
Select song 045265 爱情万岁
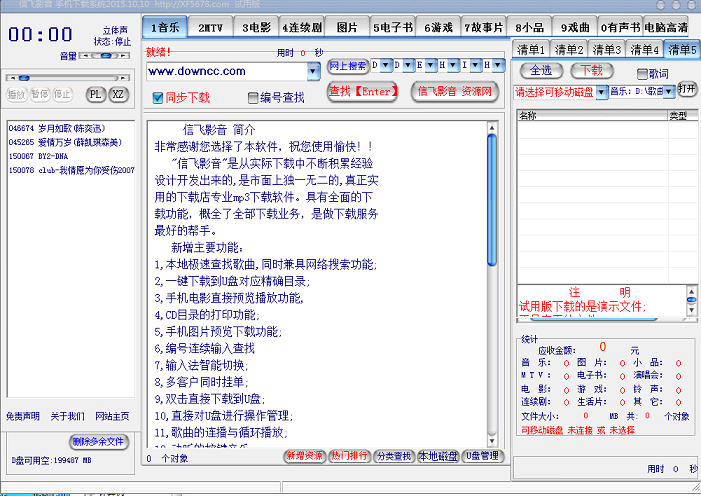pyautogui.click(x=65, y=142)
